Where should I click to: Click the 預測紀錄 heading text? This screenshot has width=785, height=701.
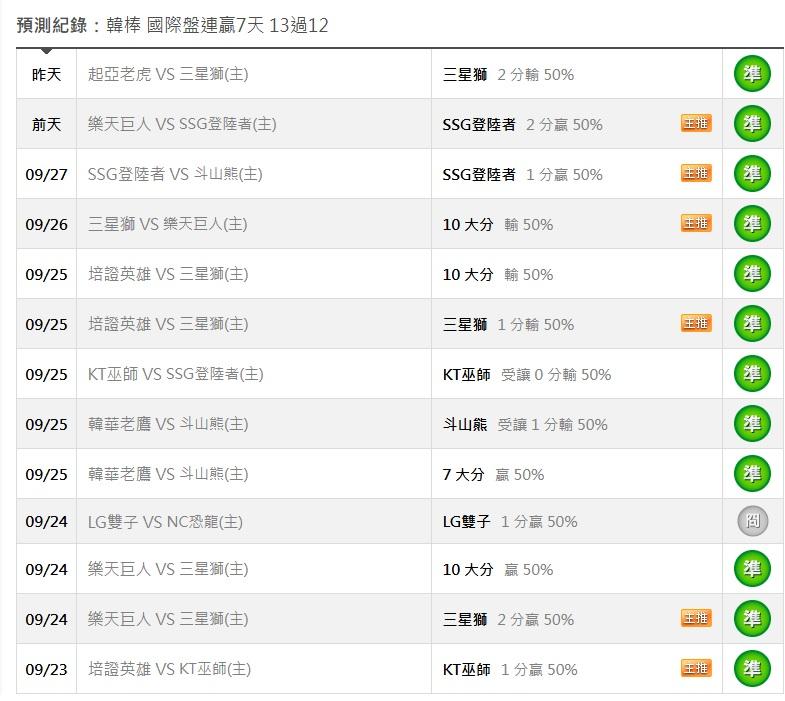pyautogui.click(x=52, y=25)
